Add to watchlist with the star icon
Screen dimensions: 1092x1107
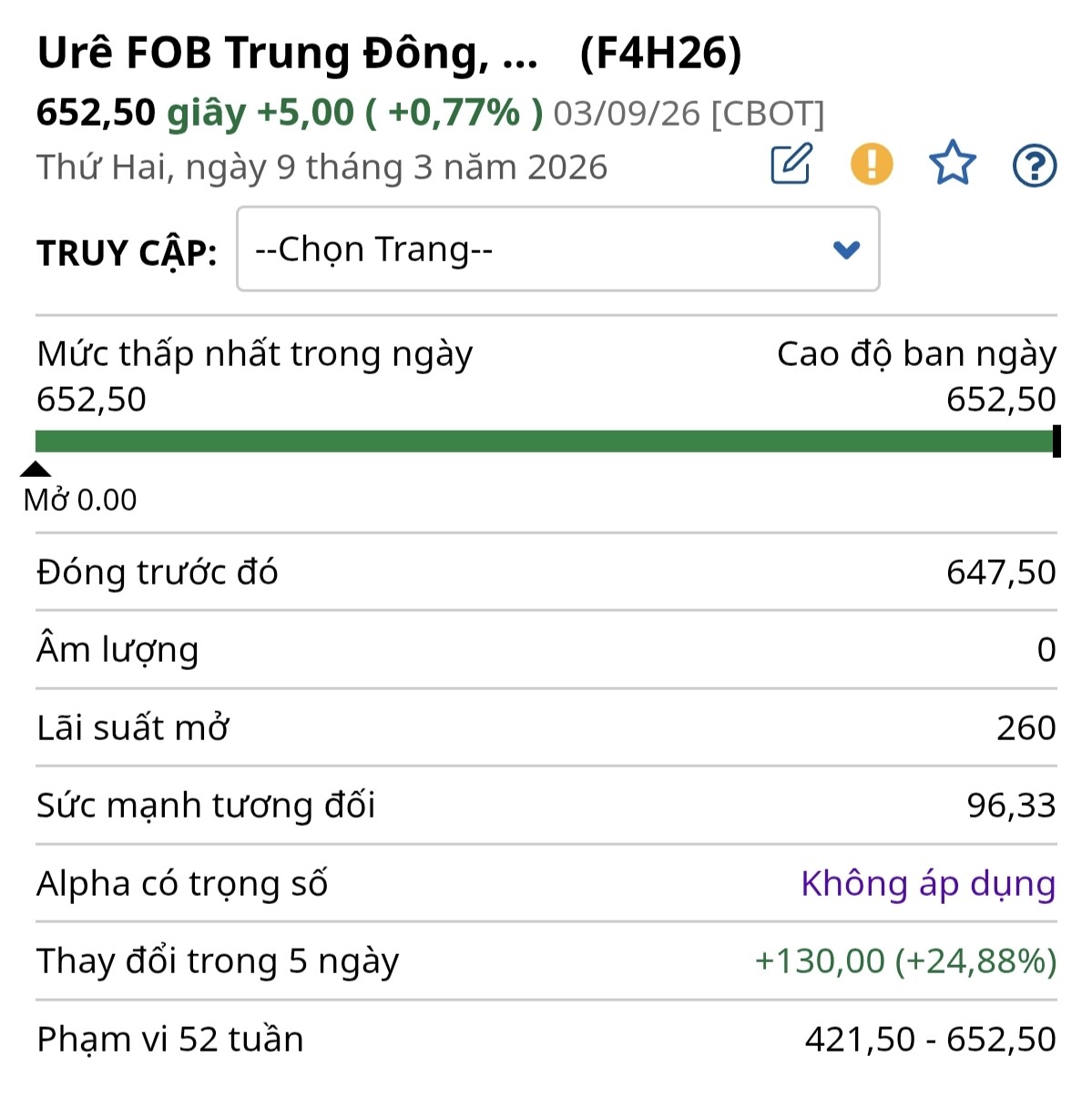[952, 164]
